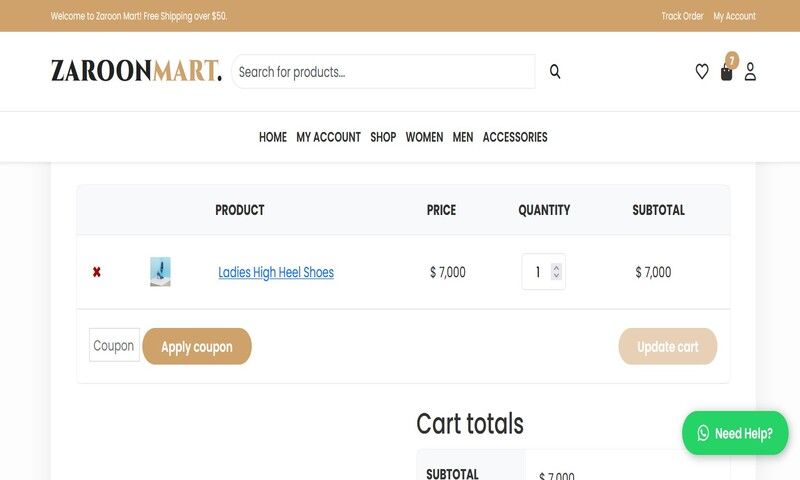This screenshot has height=480, width=800.
Task: Click the Welcome to Zaroon Mart banner text
Action: pos(138,16)
